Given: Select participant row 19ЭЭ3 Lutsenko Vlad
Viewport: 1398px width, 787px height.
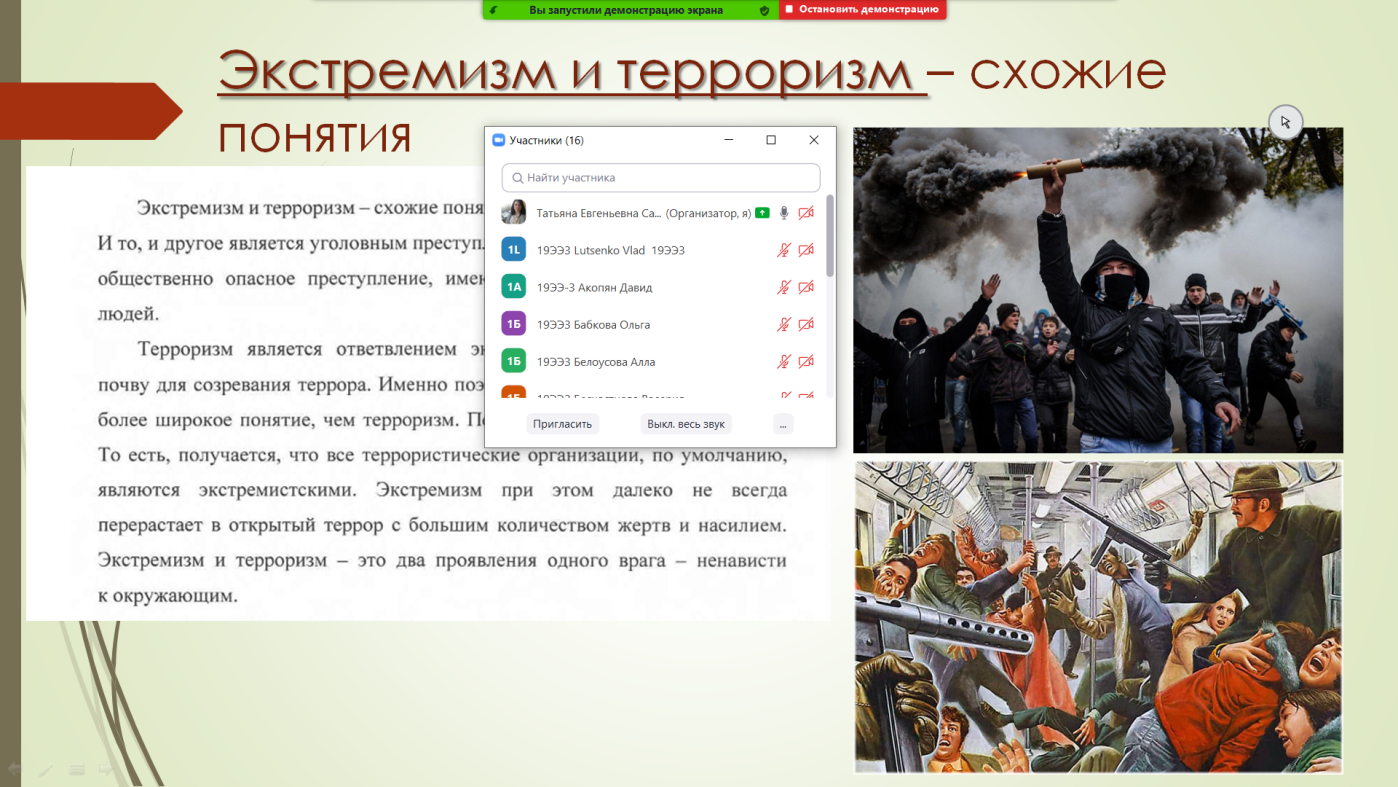Looking at the screenshot, I should [657, 250].
